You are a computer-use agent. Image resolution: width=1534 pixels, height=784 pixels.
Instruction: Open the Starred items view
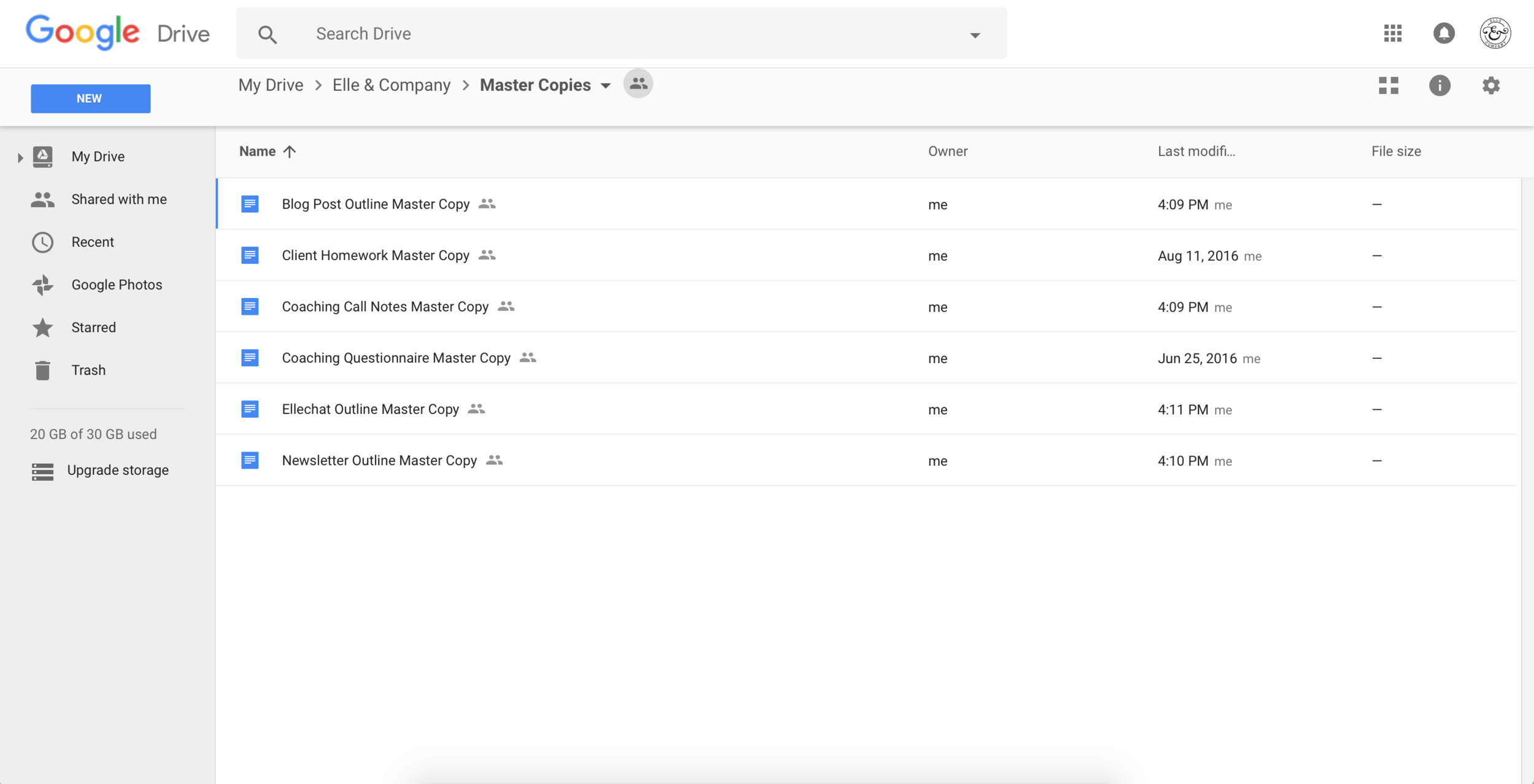click(x=93, y=327)
